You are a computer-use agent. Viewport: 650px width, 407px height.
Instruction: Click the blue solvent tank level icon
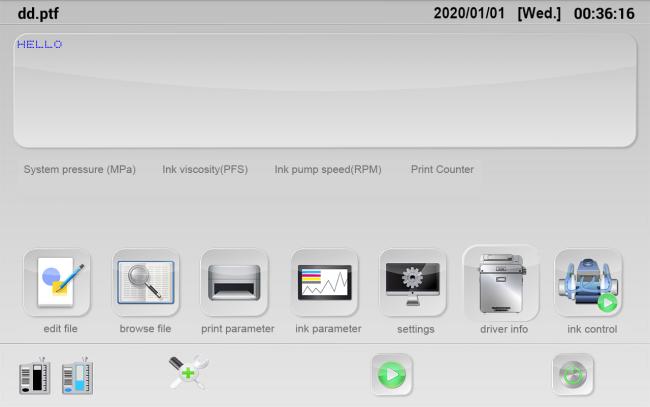(x=76, y=376)
